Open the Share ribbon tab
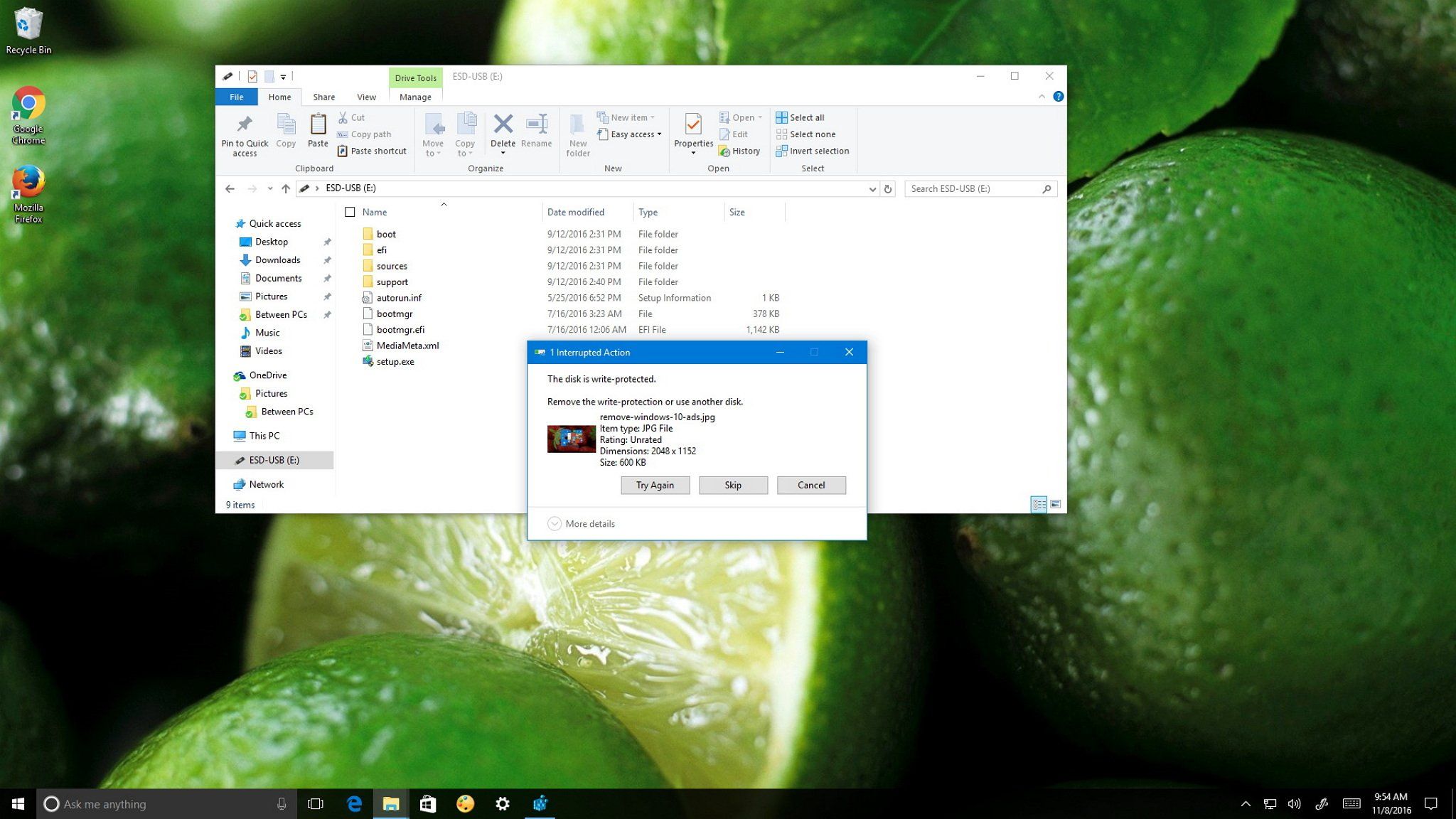Viewport: 1456px width, 819px height. (323, 97)
